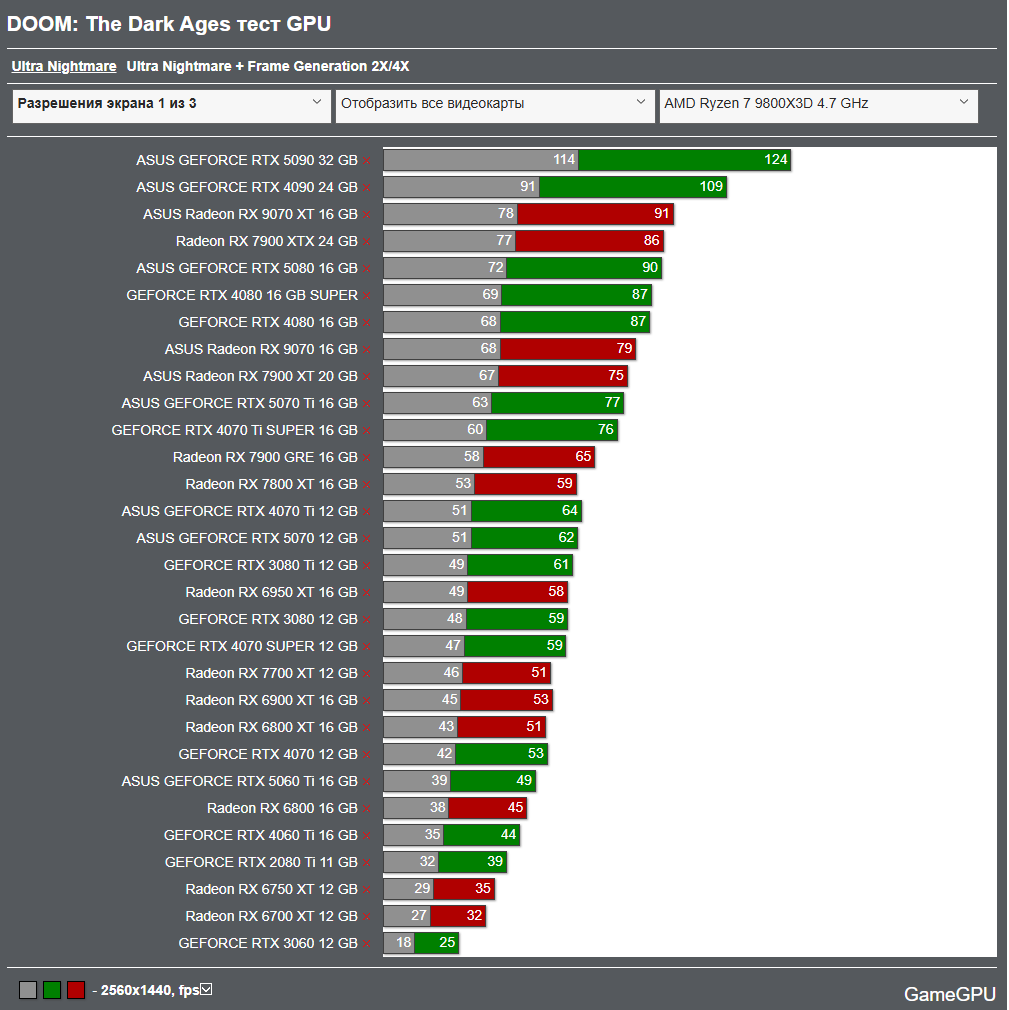
Task: Click red X next to Radeon RX 6800 XT
Action: point(367,729)
